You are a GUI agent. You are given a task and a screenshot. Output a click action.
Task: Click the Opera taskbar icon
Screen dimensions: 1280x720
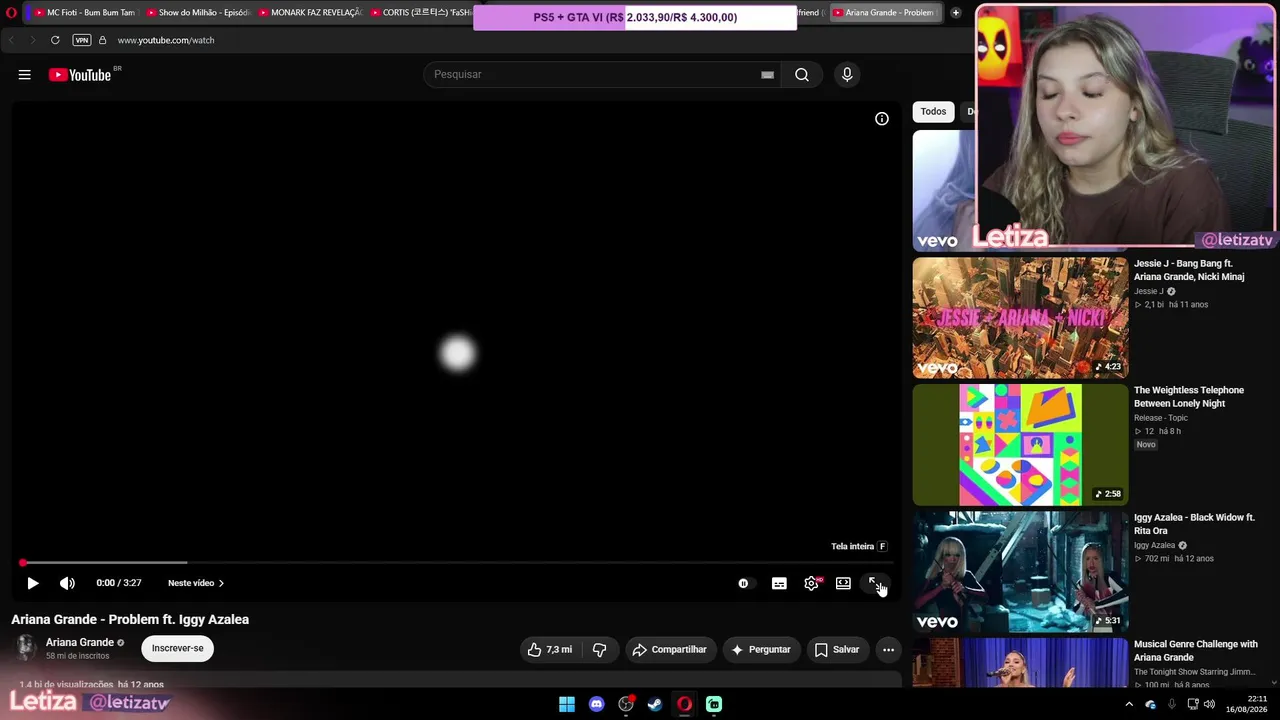[684, 704]
